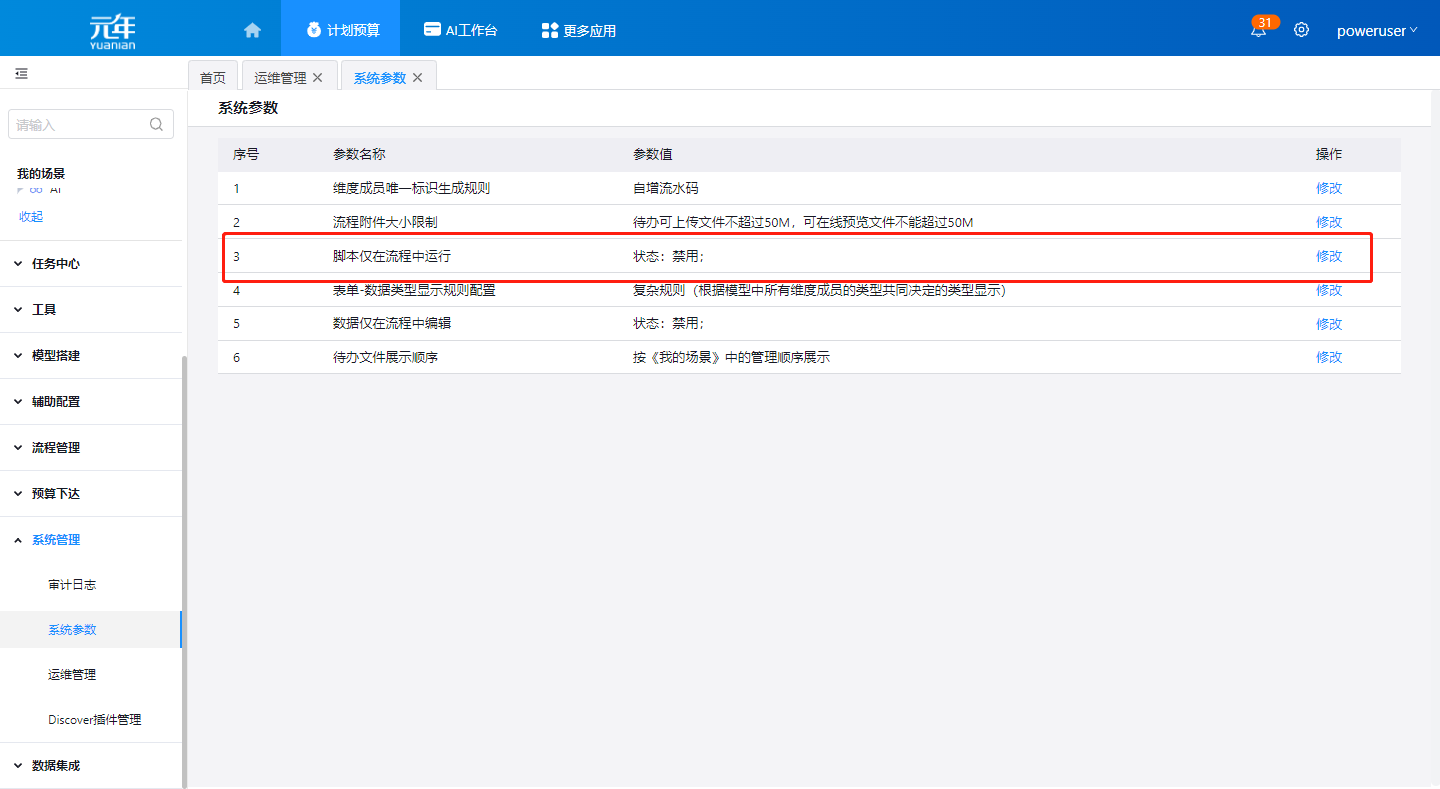Open the notification bell with 31 badge
Screen dimensions: 1440x789
(x=1258, y=30)
